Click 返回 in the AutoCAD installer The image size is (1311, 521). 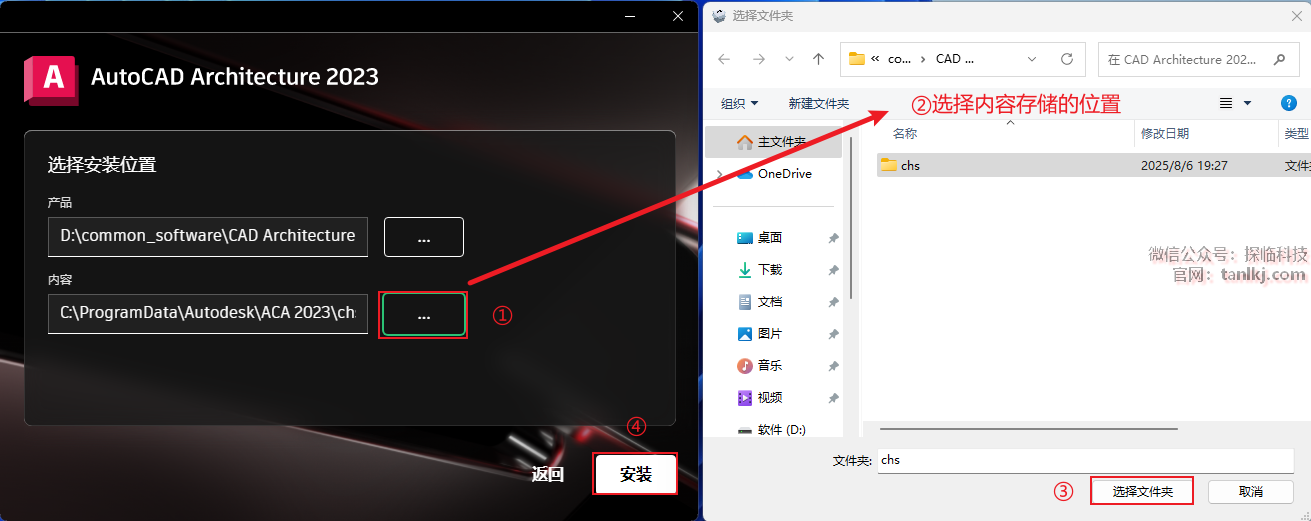click(548, 474)
